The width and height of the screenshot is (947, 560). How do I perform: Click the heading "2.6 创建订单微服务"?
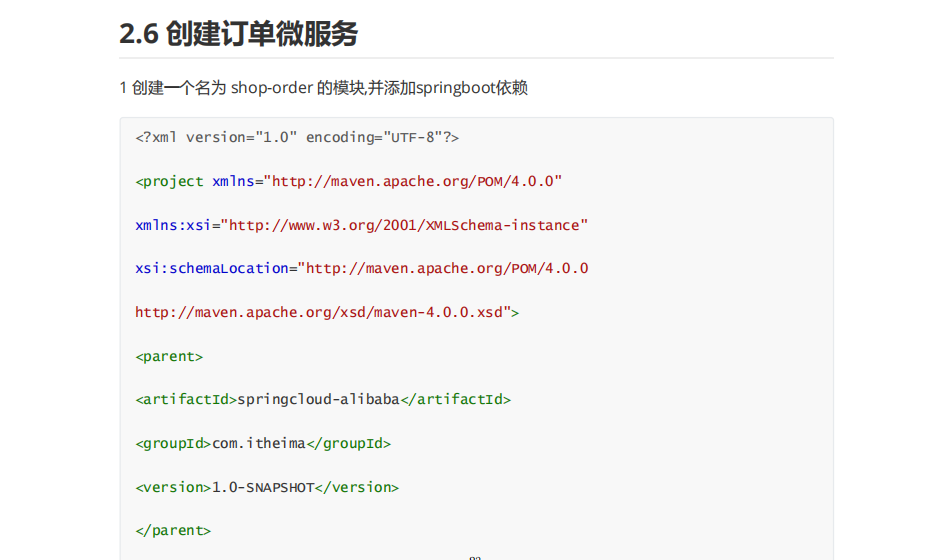239,33
